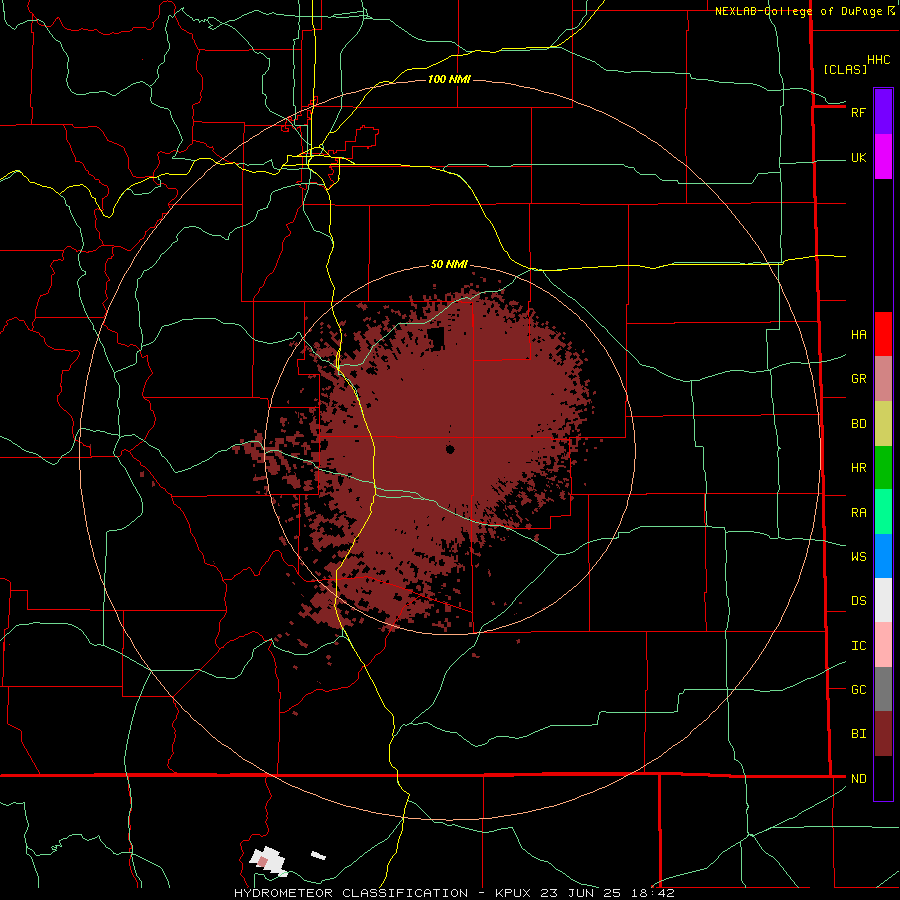The width and height of the screenshot is (900, 900).
Task: Click the radar site black dot at center
Action: coord(450,449)
